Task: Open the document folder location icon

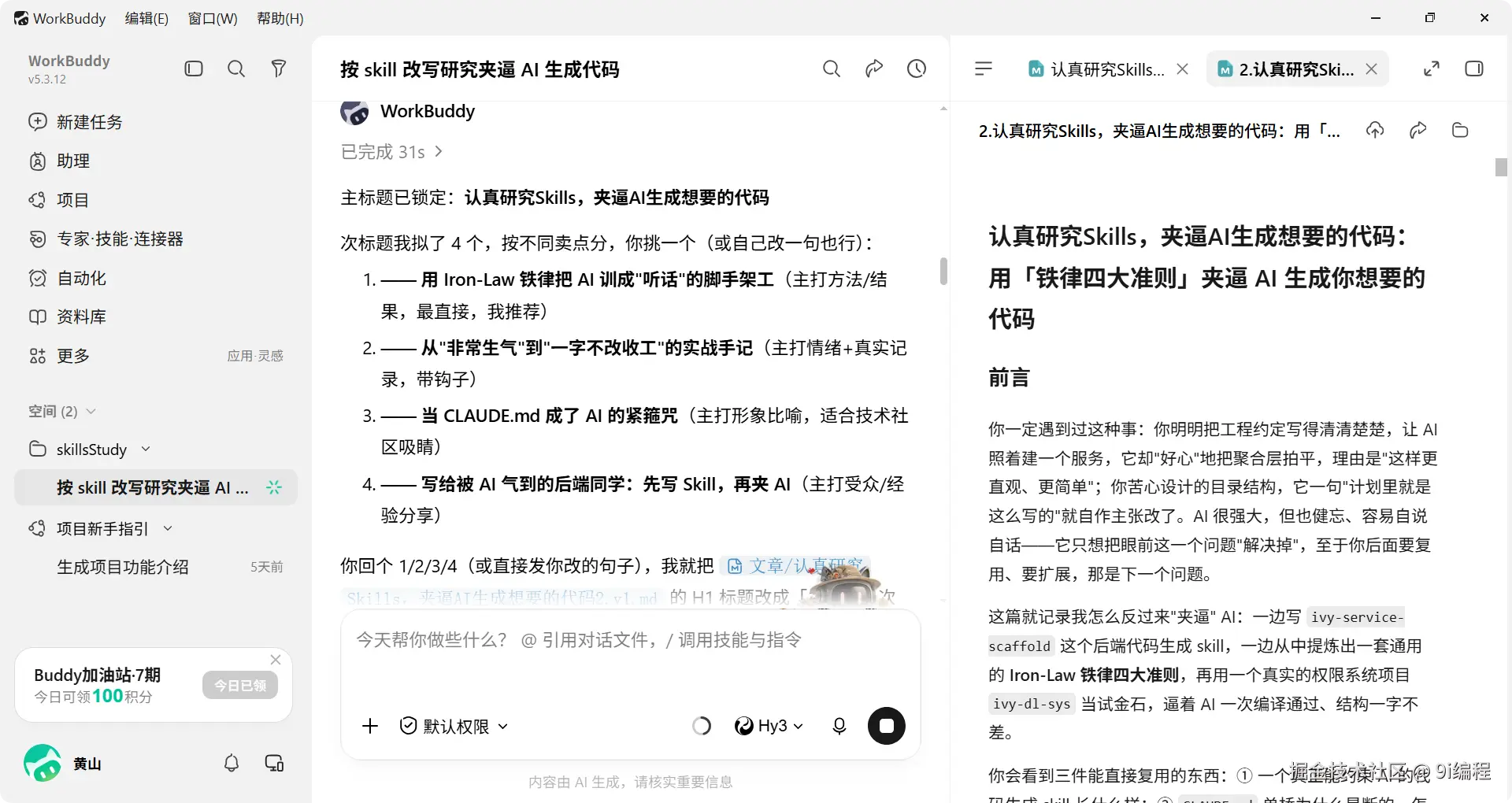Action: [1460, 131]
